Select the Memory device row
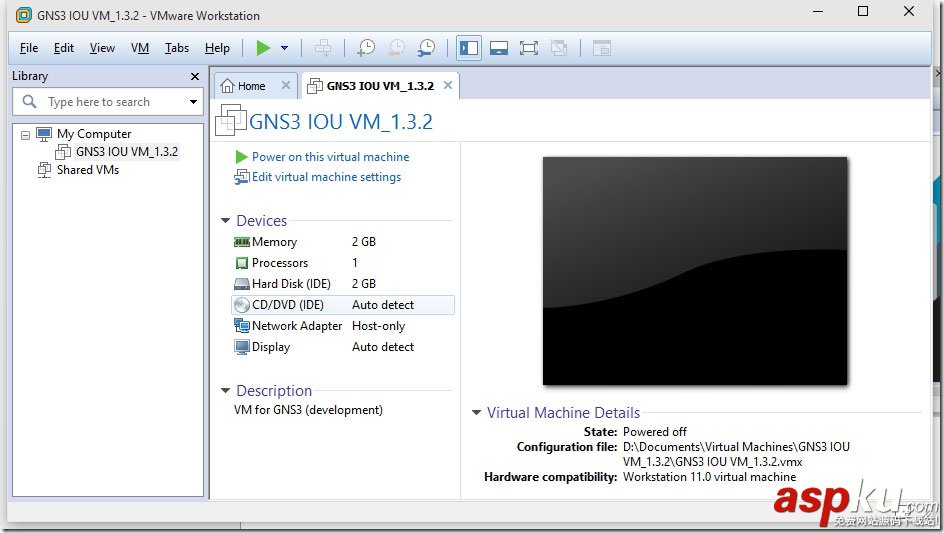 tap(343, 242)
